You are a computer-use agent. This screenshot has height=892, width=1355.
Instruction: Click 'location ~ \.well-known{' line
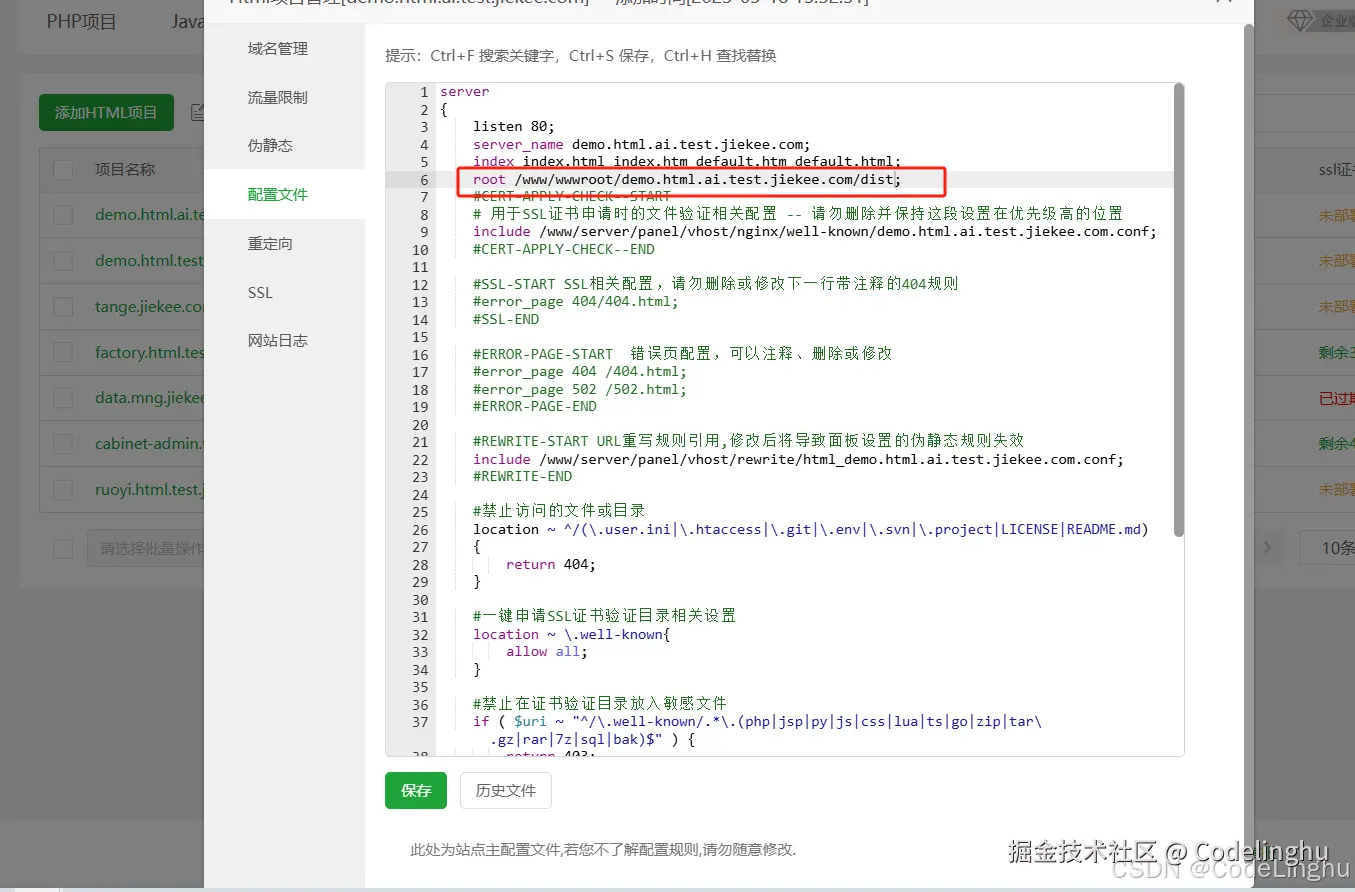572,634
